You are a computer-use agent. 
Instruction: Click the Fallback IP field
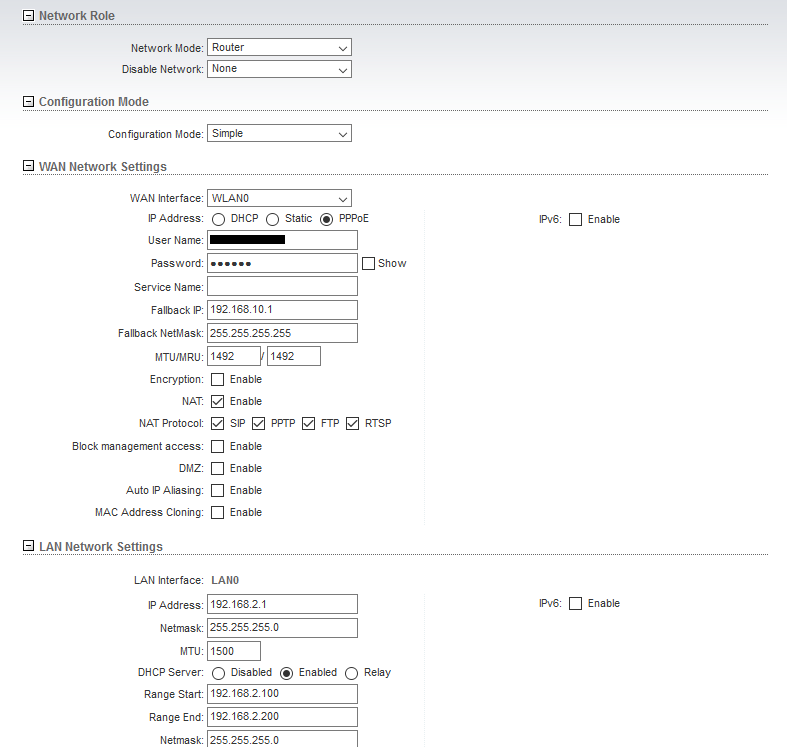click(282, 310)
